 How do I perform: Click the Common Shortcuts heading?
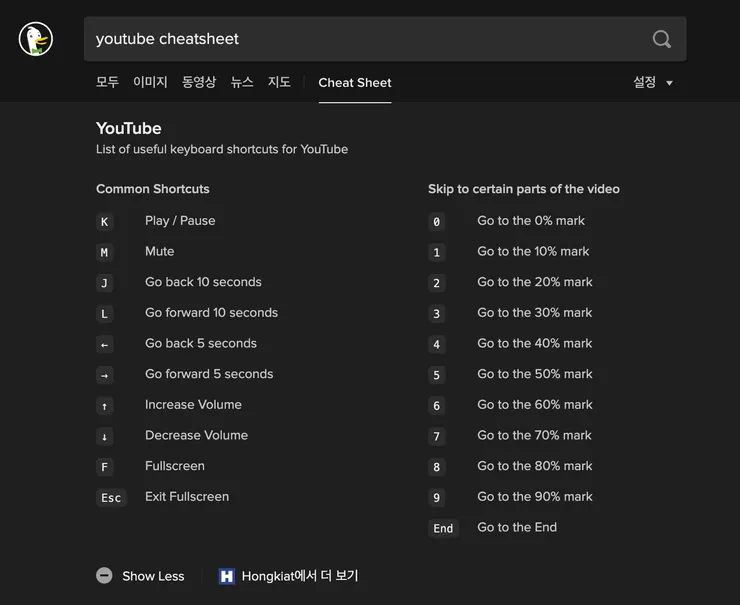click(152, 189)
